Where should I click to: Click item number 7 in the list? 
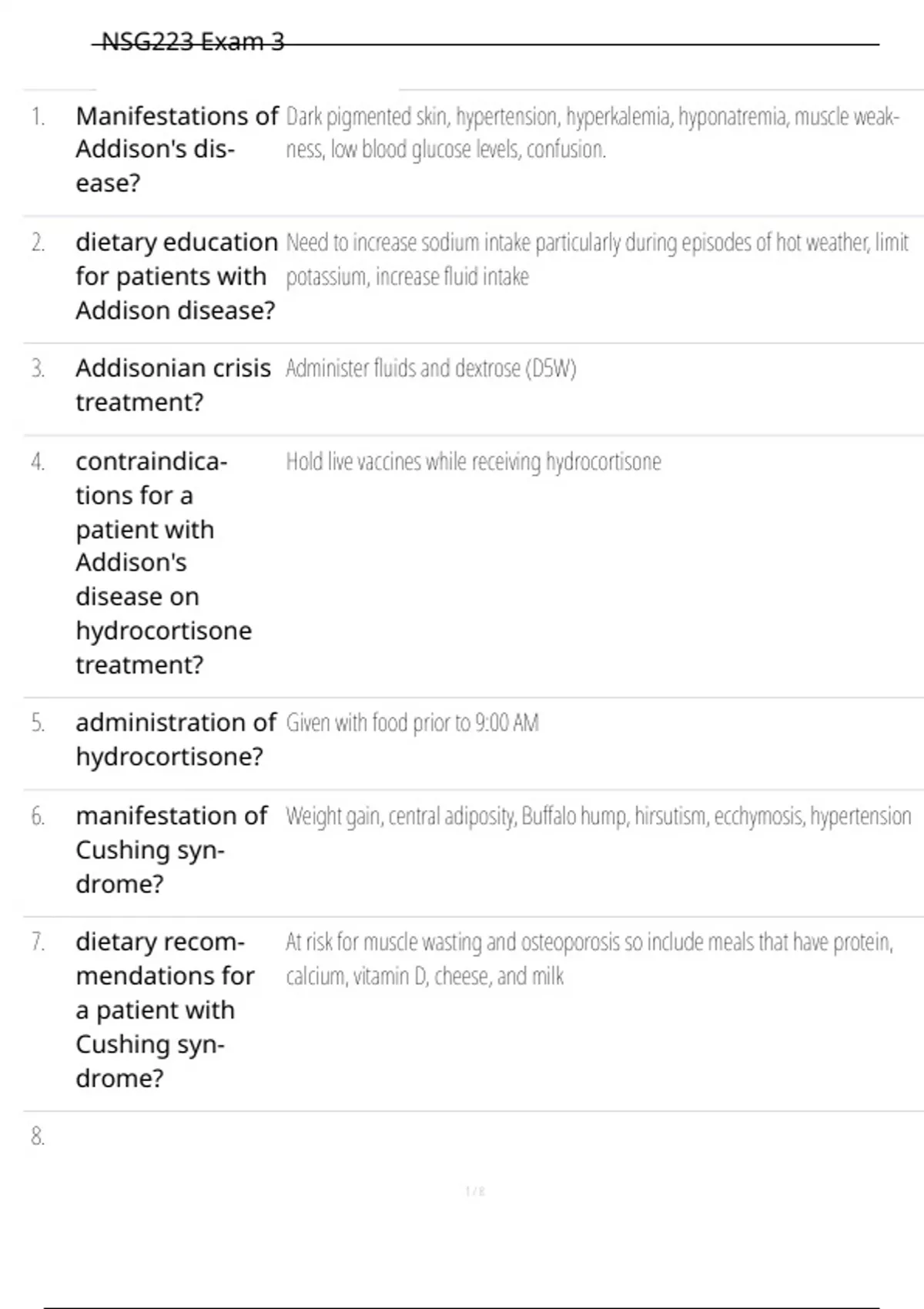point(38,942)
